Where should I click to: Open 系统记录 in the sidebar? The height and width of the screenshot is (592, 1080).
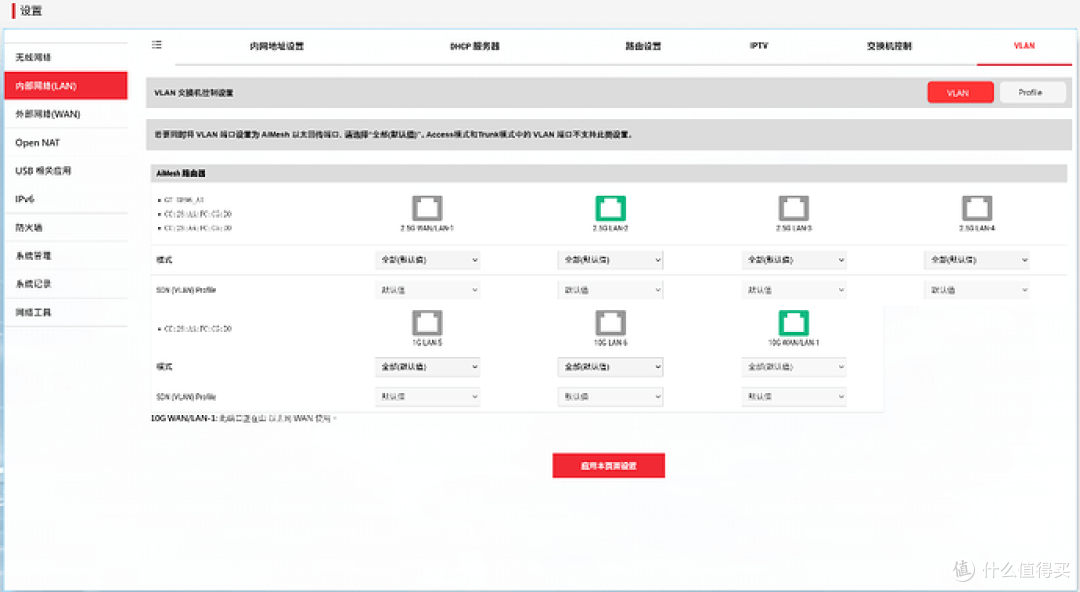66,284
